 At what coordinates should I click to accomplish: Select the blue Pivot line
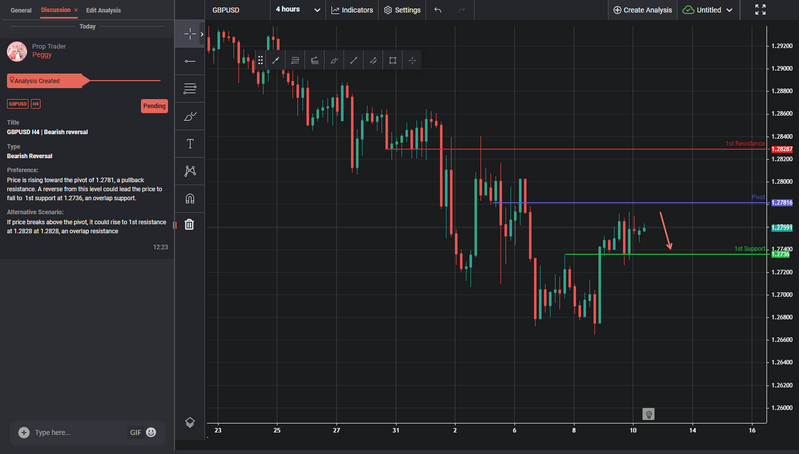631,203
